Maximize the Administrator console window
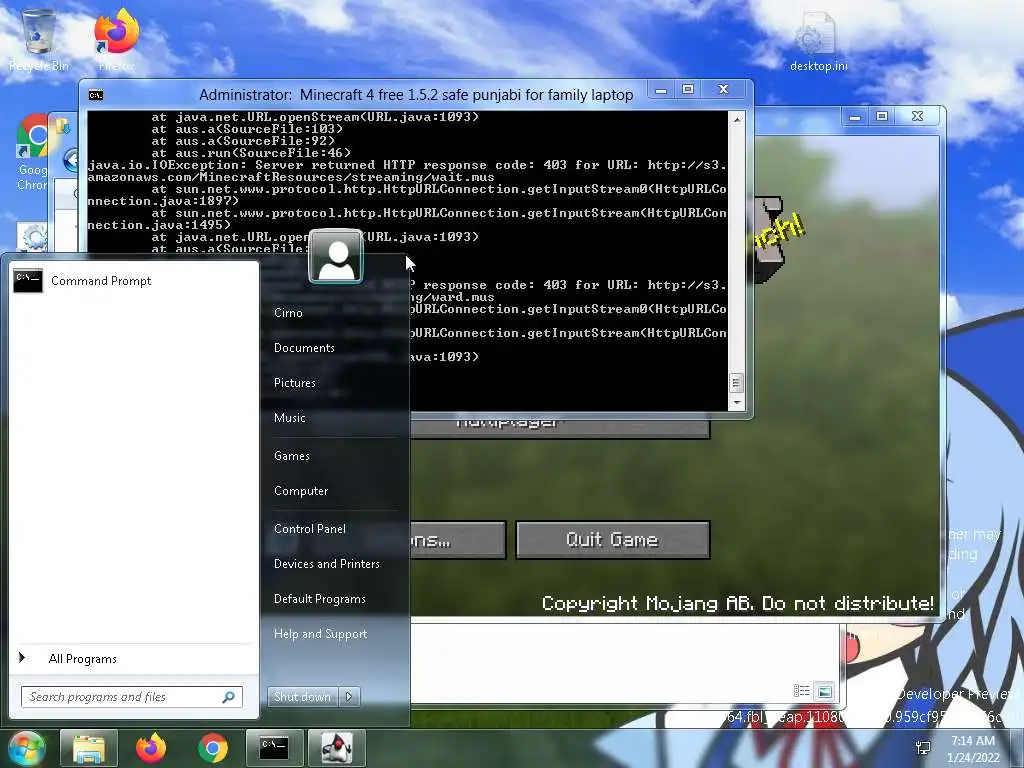The image size is (1024, 768). 688,90
